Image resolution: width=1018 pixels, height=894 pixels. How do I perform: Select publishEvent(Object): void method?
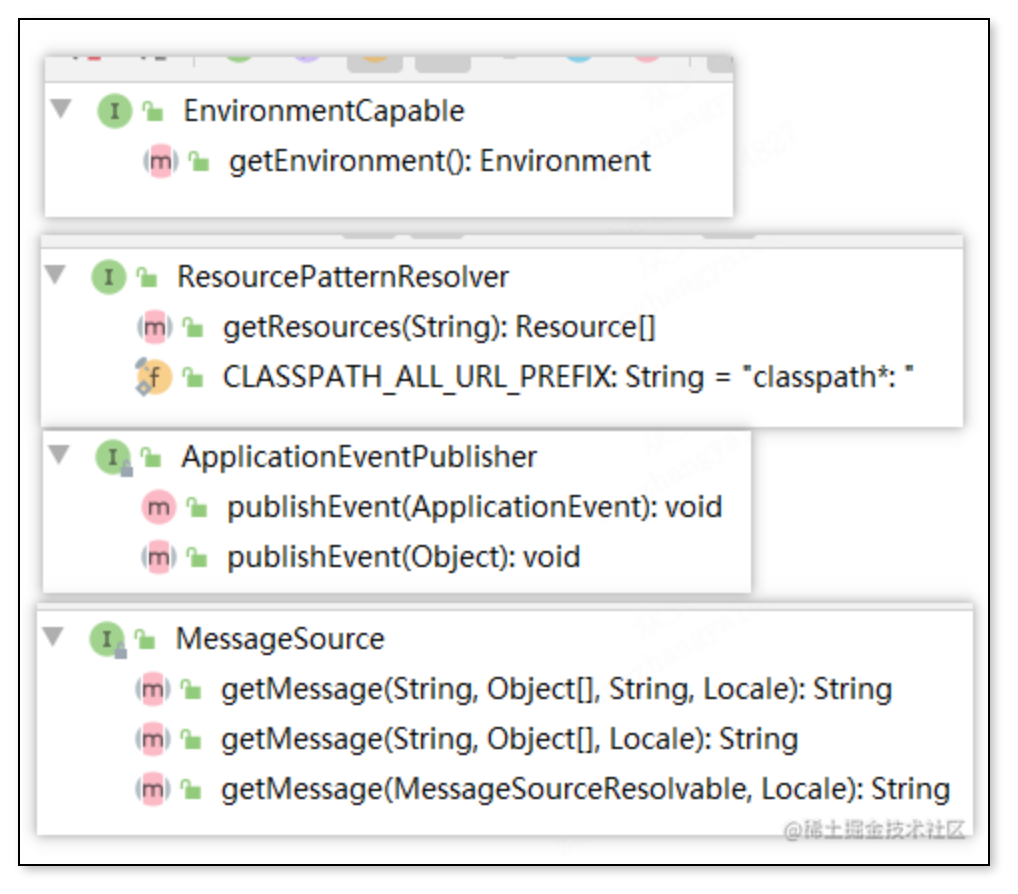[x=403, y=557]
